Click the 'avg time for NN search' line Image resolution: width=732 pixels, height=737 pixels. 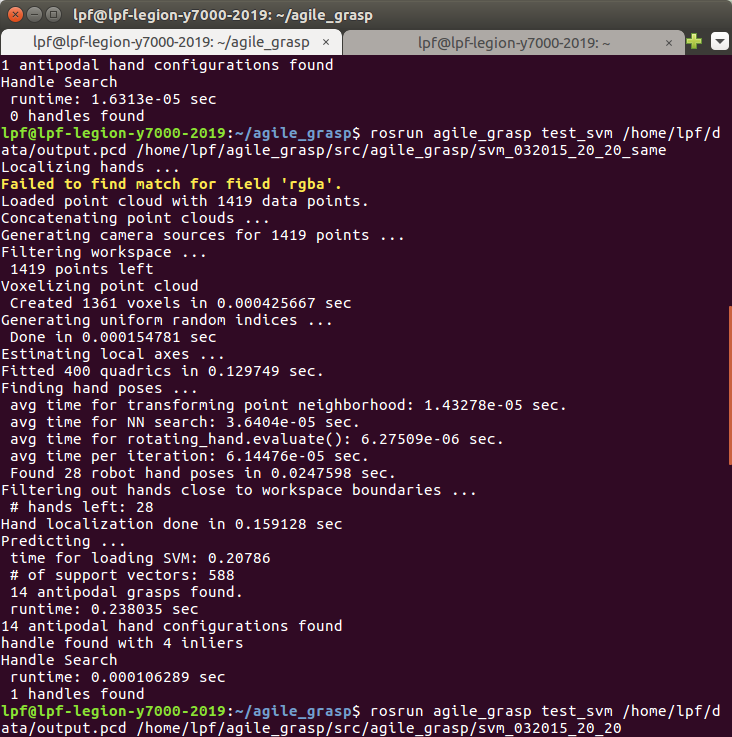coord(185,422)
